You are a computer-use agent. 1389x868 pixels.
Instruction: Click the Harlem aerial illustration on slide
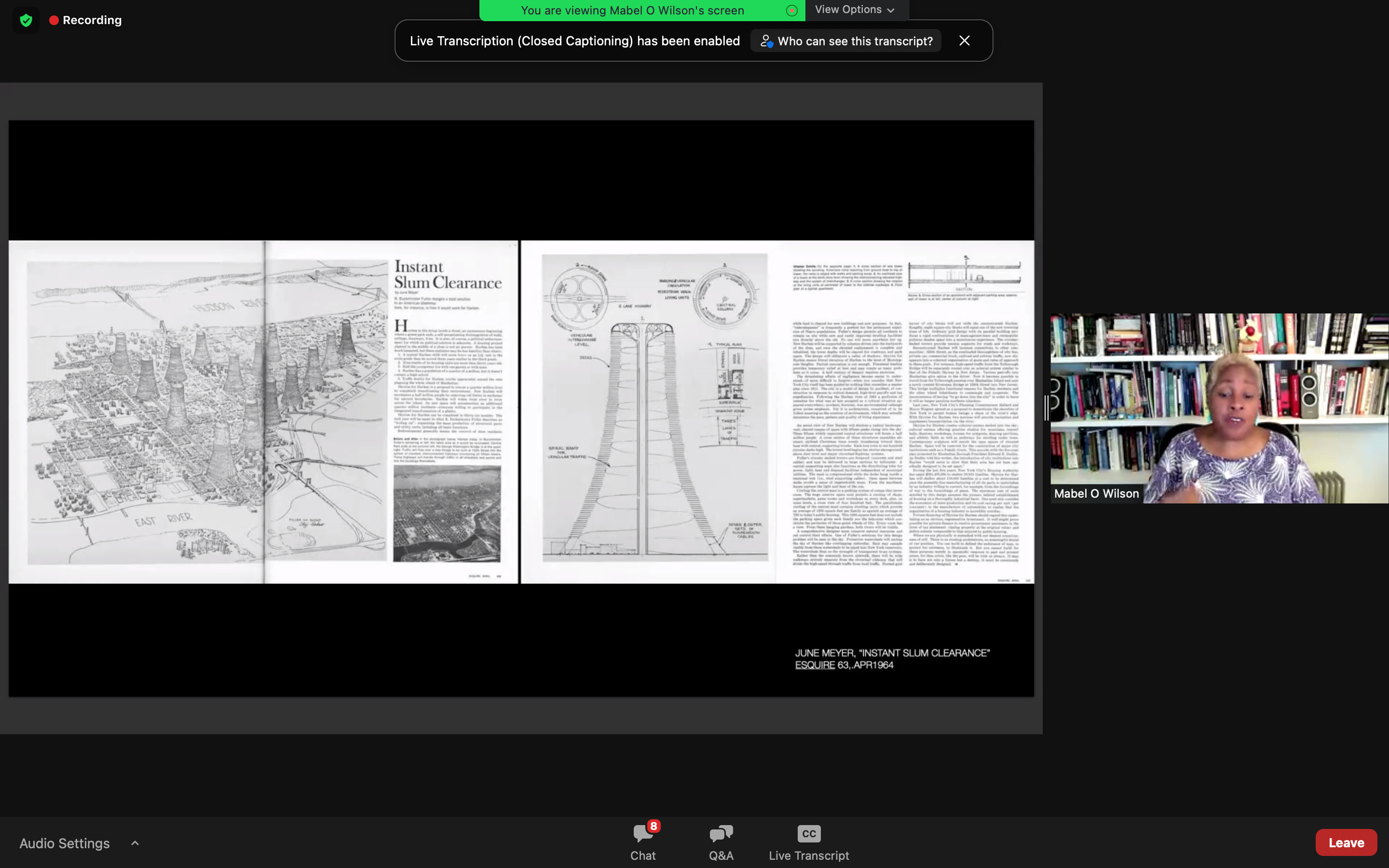coord(206,412)
